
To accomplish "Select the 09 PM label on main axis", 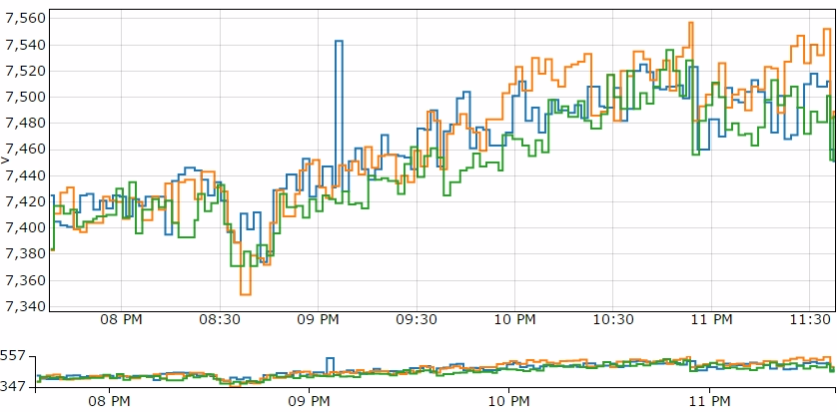I will pos(318,320).
